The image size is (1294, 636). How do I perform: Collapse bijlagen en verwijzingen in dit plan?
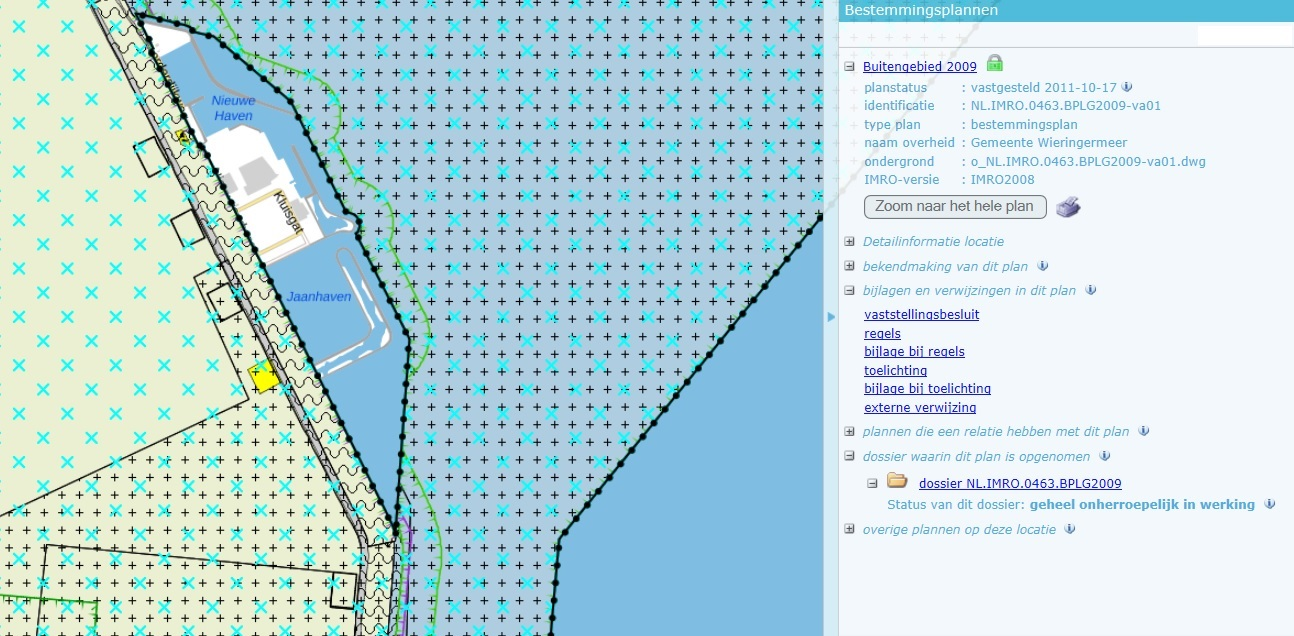[849, 291]
